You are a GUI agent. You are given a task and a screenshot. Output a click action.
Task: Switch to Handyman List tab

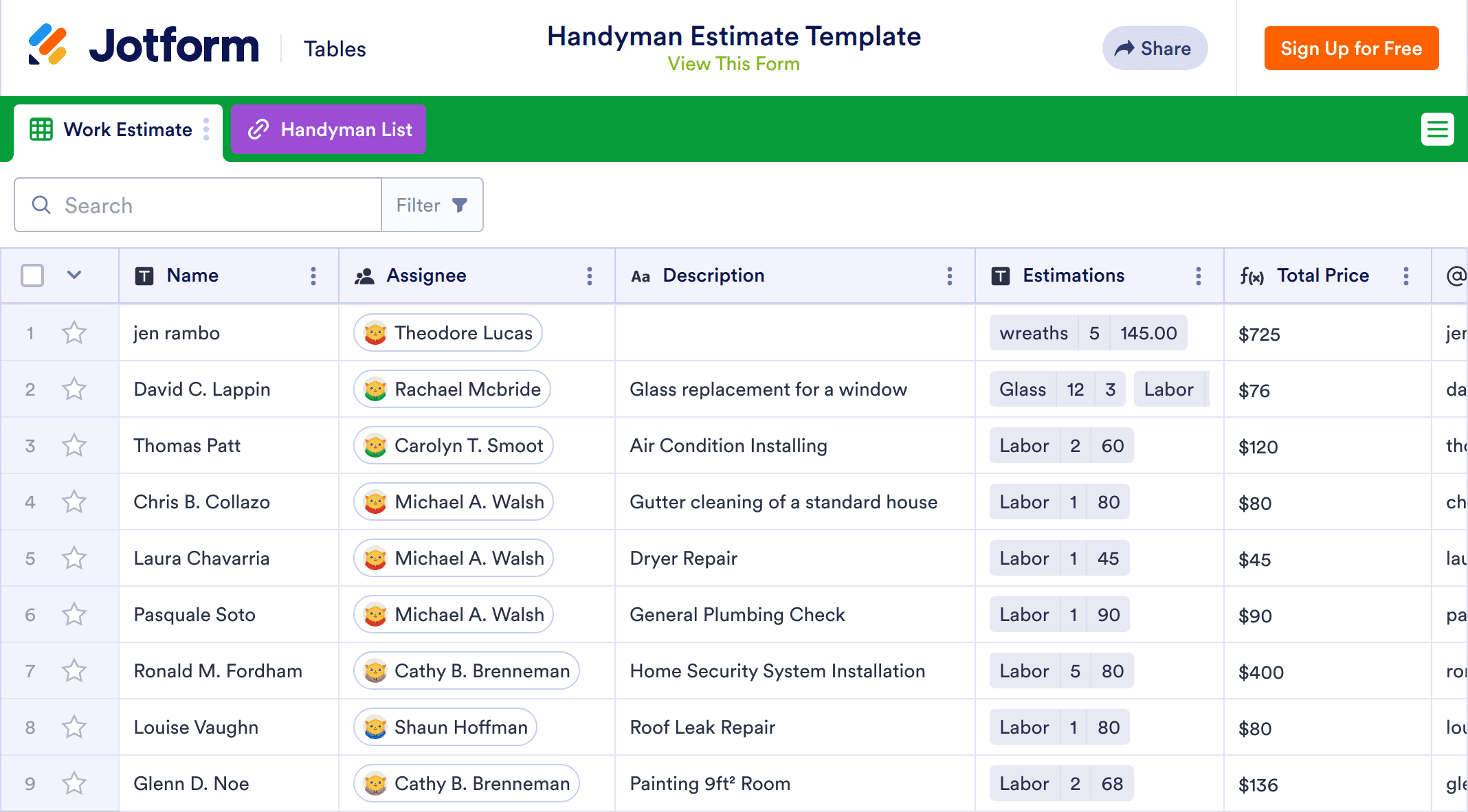click(329, 129)
